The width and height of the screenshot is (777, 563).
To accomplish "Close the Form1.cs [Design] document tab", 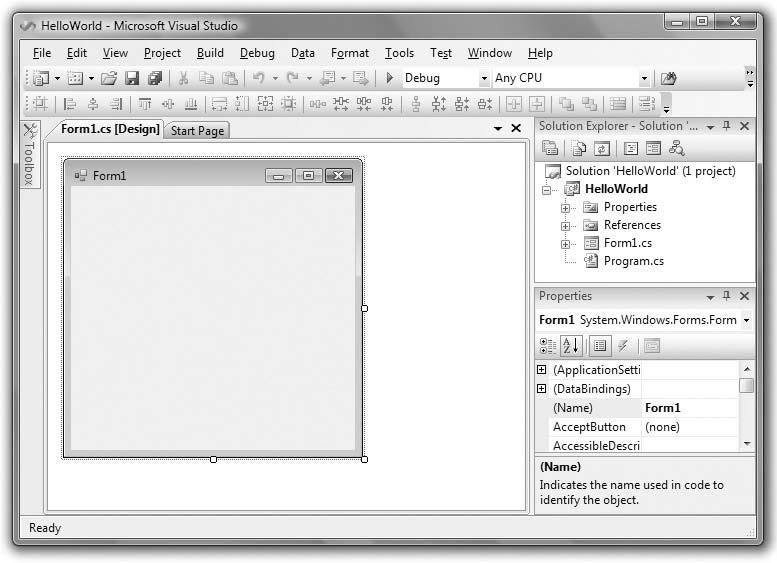I will pos(516,128).
